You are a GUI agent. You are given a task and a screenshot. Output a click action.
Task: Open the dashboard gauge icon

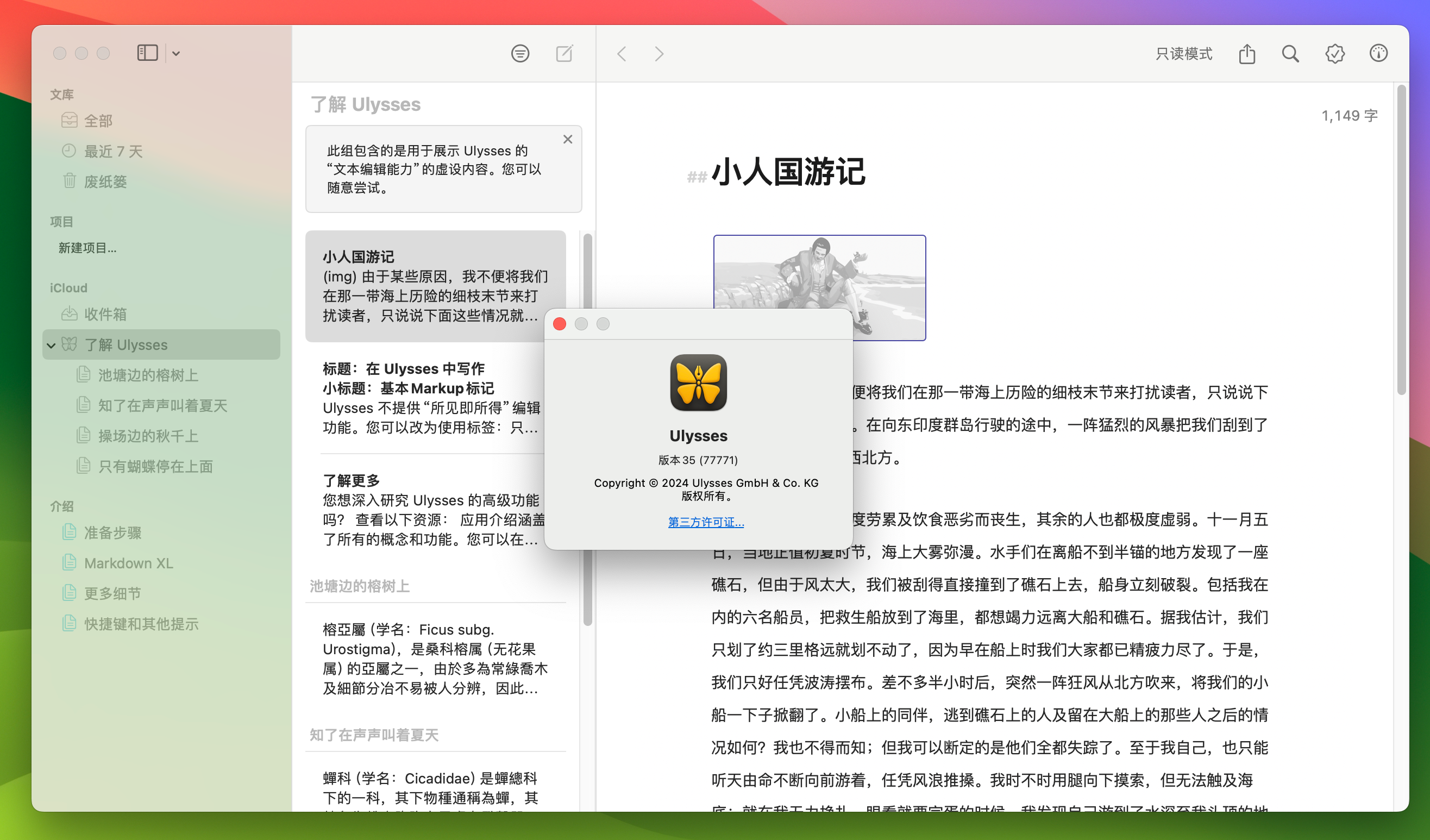(1378, 53)
